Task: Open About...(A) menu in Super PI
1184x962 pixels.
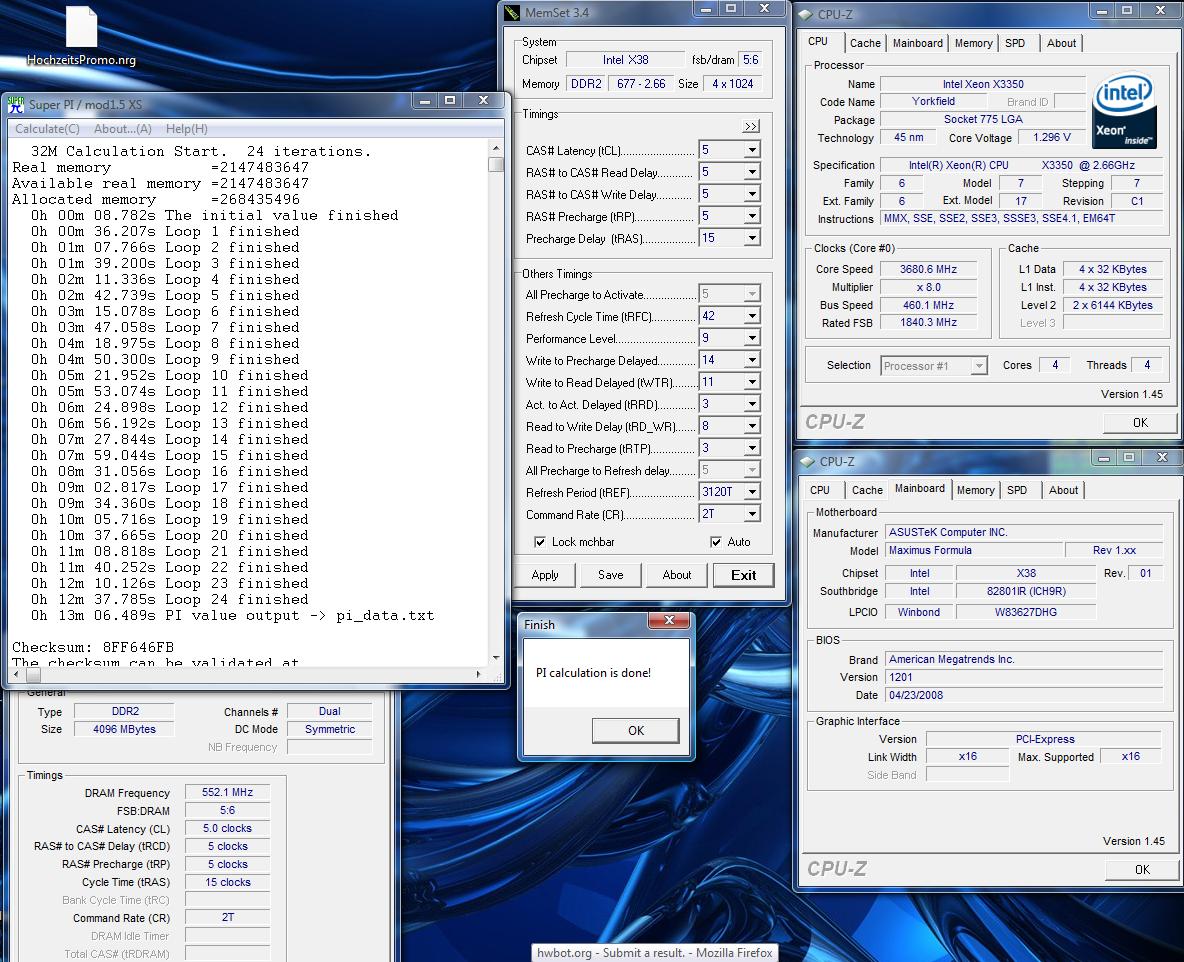Action: point(123,129)
